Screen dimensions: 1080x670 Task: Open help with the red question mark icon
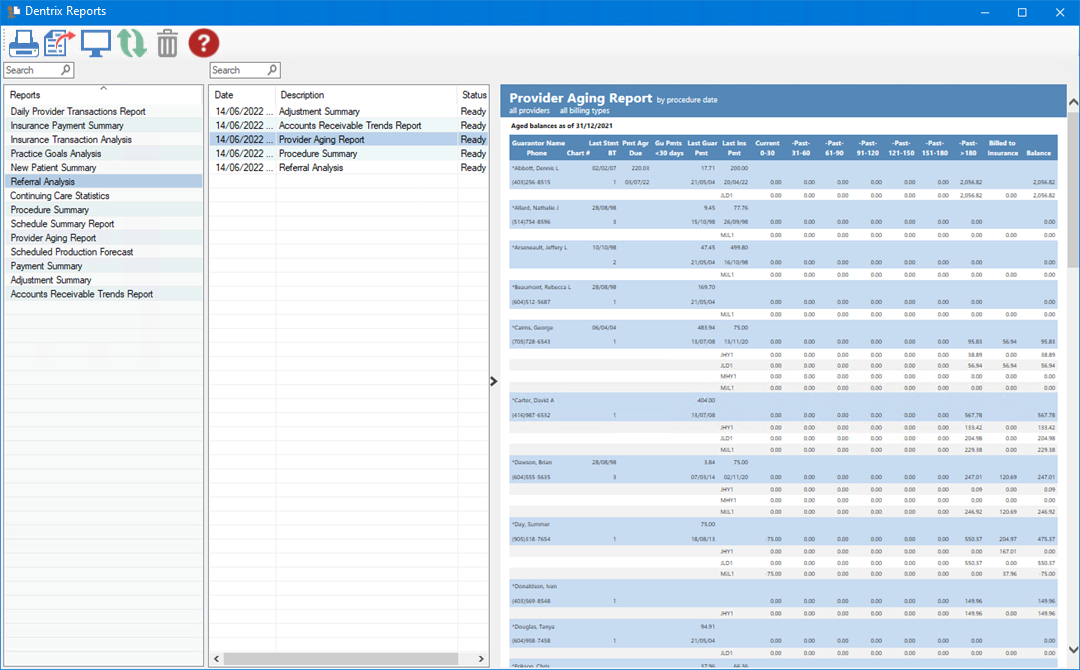pos(204,43)
